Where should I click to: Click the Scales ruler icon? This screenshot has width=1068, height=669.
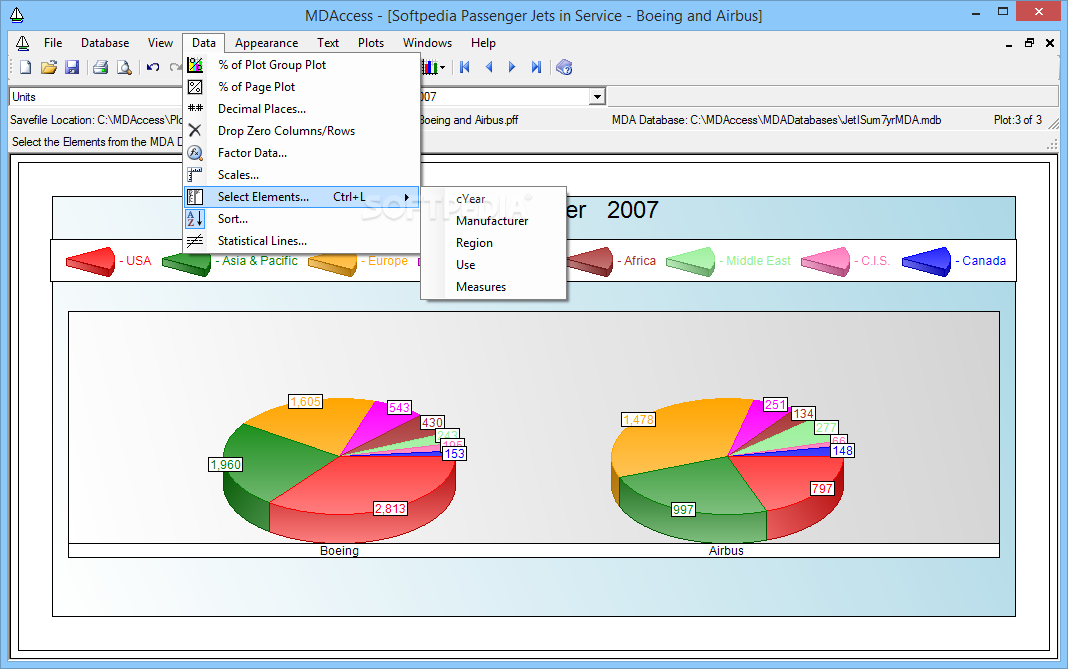point(195,174)
